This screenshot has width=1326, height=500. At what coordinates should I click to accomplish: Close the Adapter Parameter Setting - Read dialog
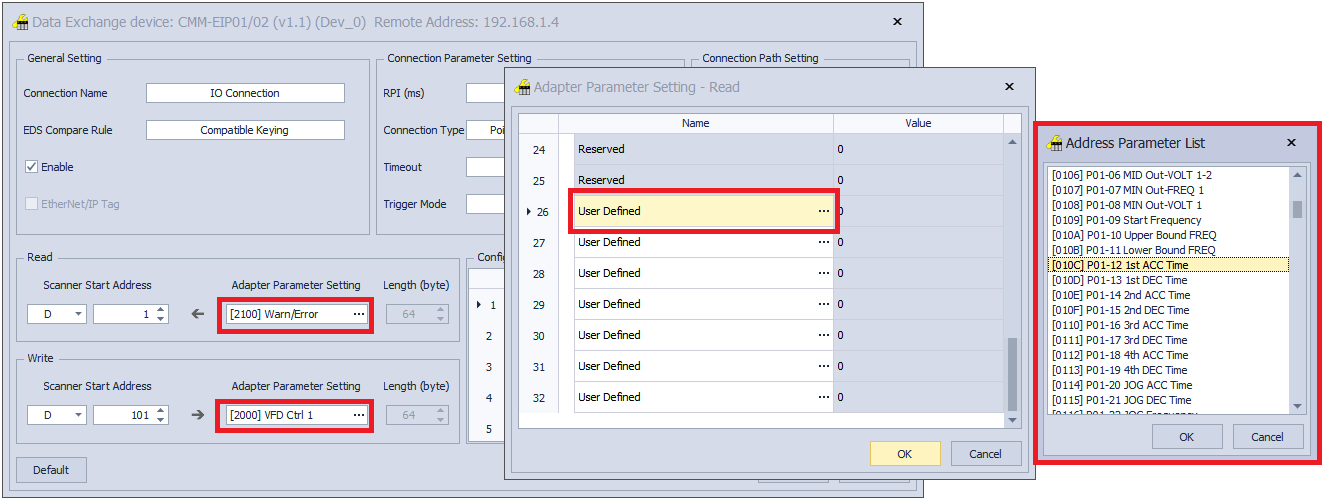1009,87
